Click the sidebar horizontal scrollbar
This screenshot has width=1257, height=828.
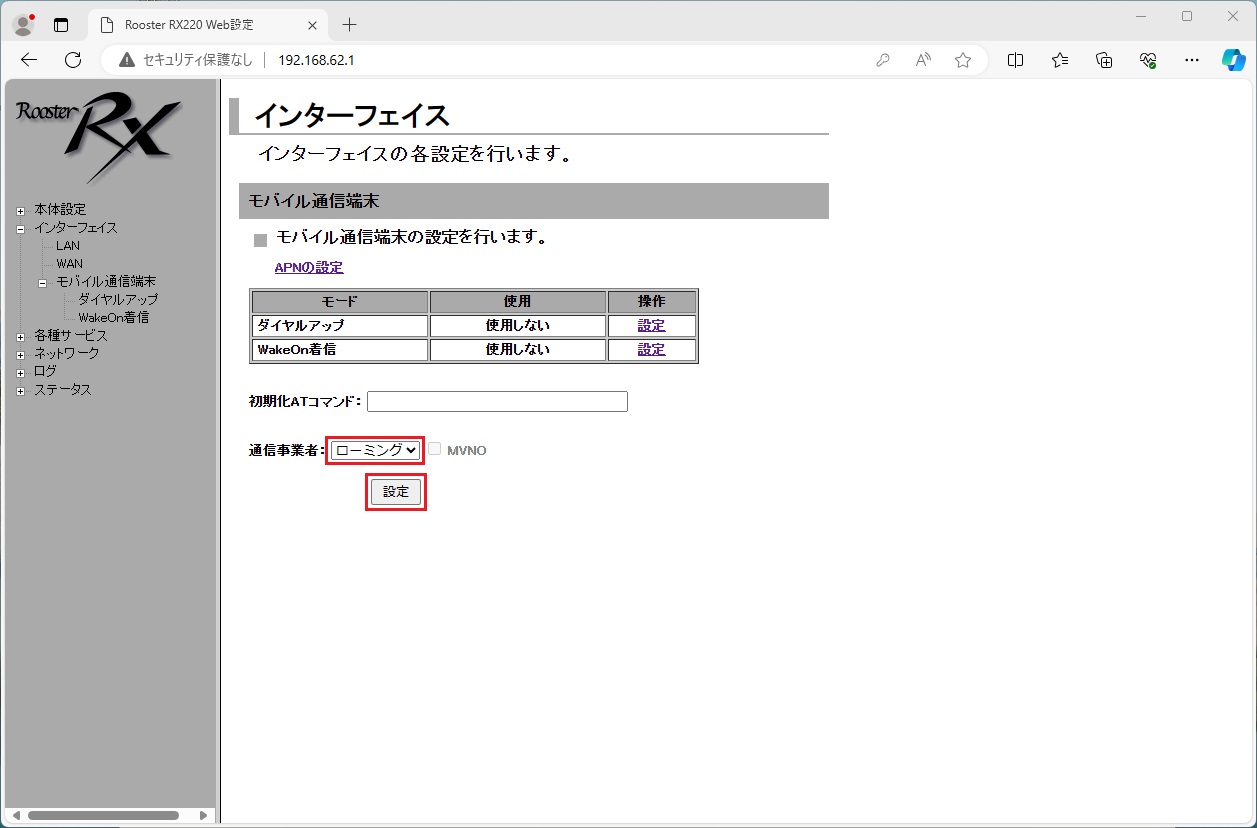[x=103, y=815]
